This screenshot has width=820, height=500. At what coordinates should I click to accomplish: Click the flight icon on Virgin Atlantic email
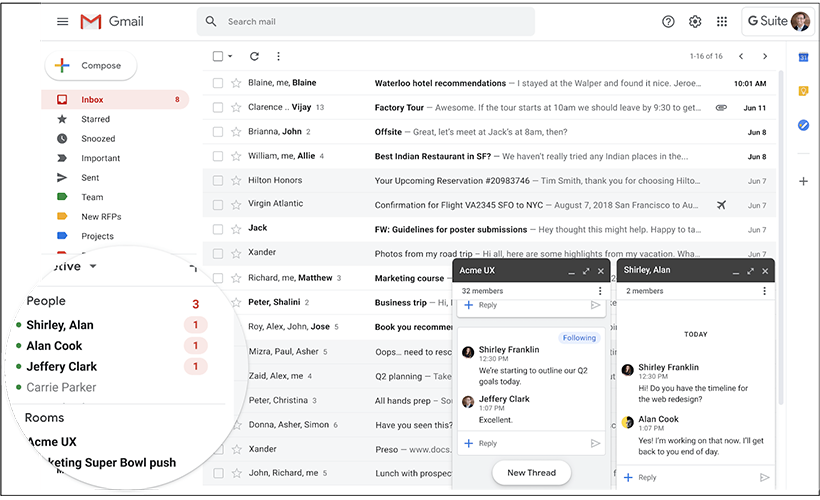coord(721,205)
